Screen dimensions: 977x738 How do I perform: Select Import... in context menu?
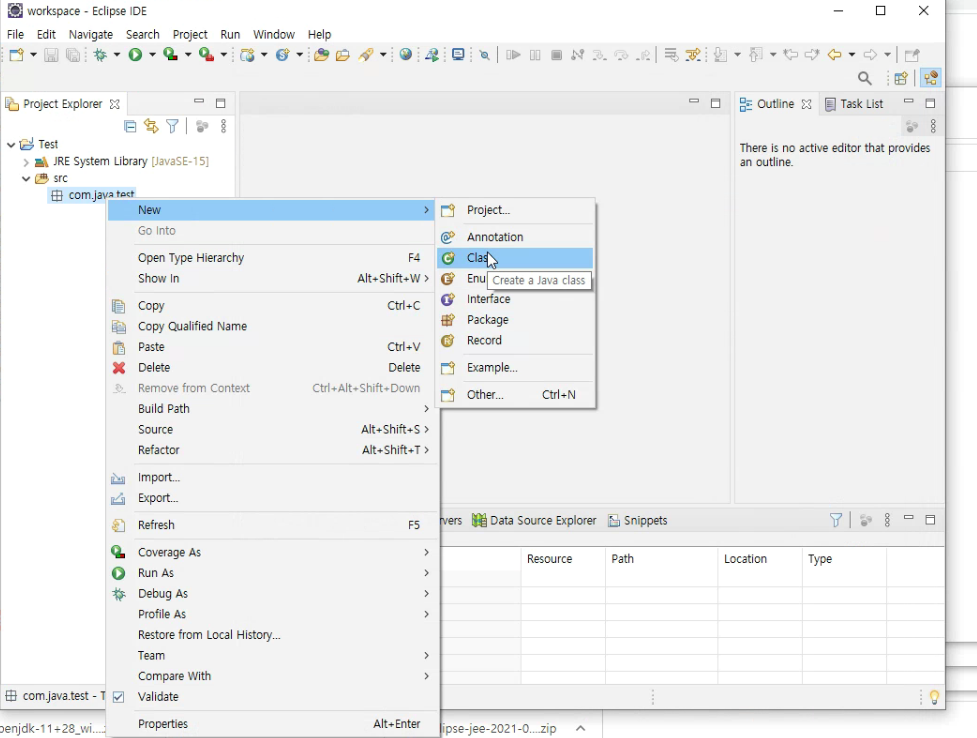[x=274, y=477]
